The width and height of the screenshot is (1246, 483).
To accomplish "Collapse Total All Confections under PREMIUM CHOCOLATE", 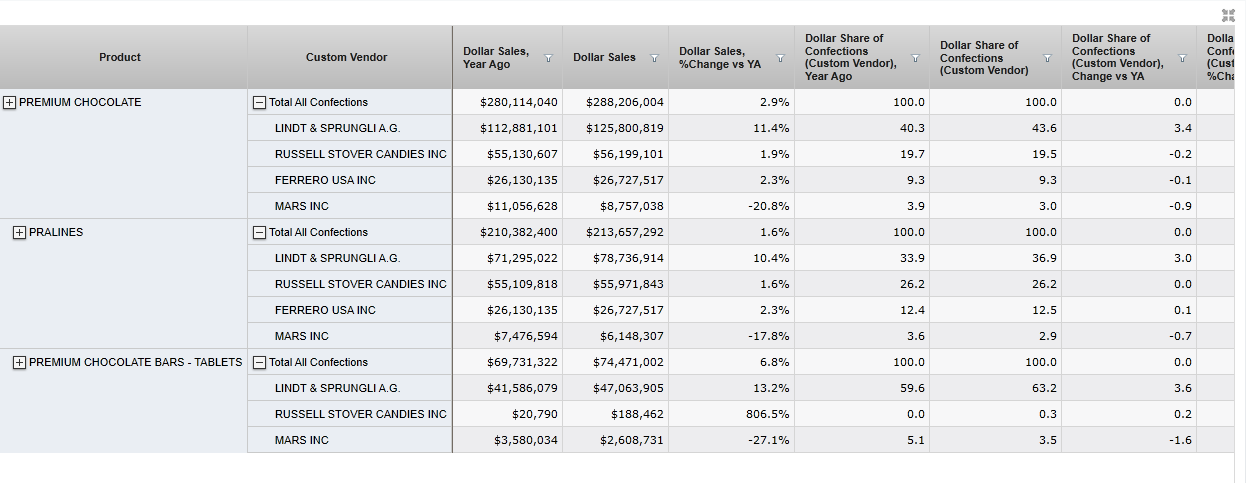I will [x=260, y=102].
